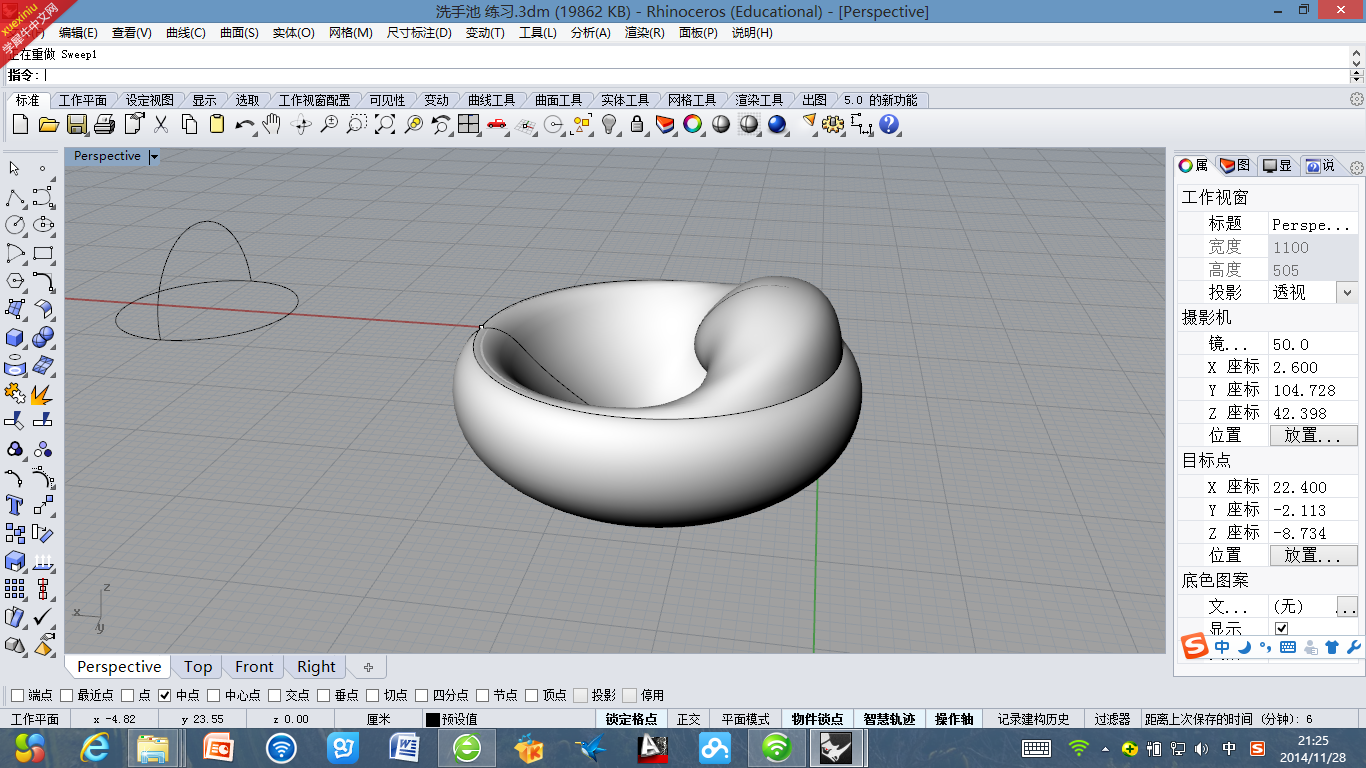Select the arrow pointer tool in the left sidebar
Screen dimensions: 1366x768
(x=15, y=168)
